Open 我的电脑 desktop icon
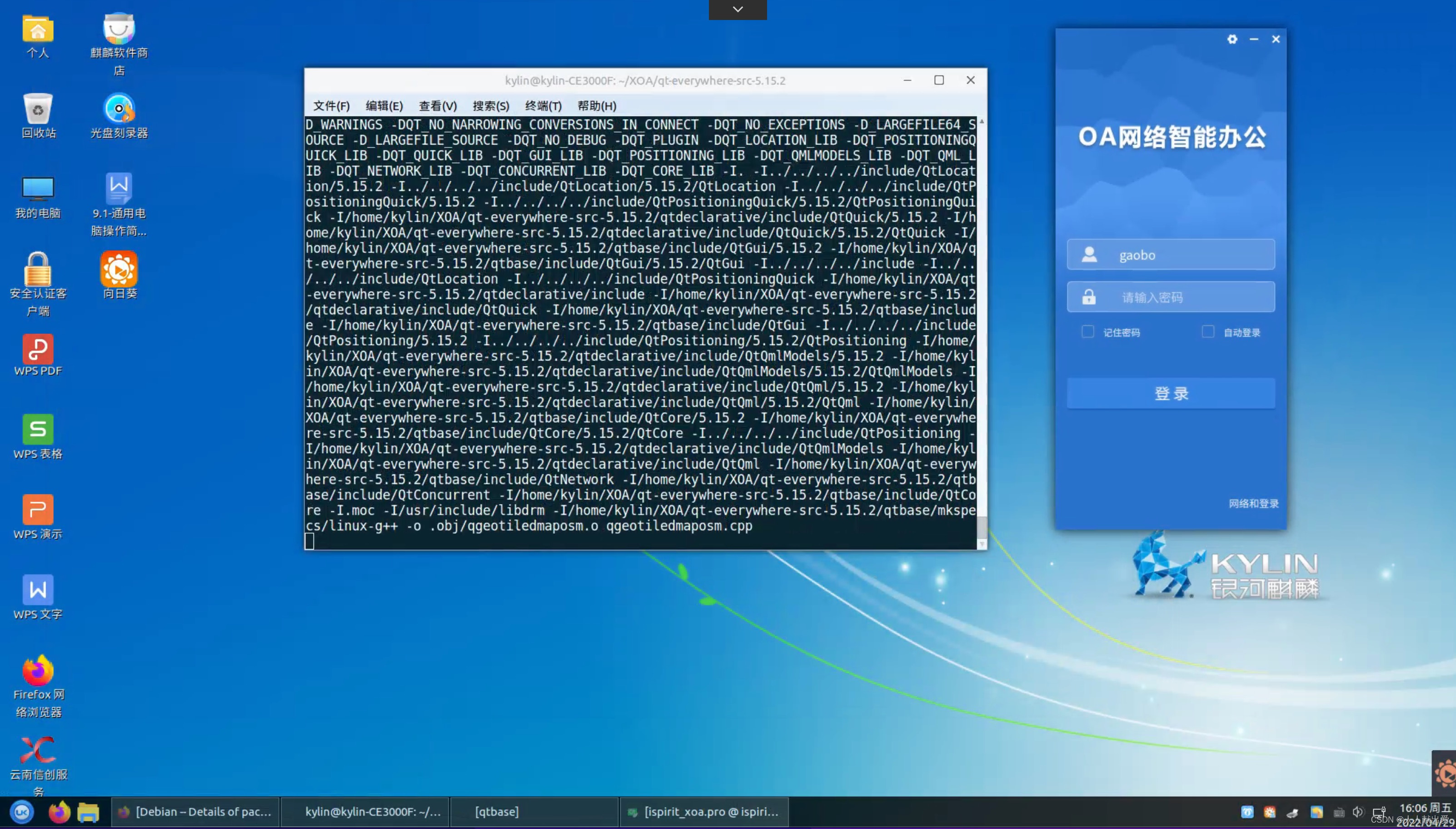The width and height of the screenshot is (1456, 829). click(38, 197)
